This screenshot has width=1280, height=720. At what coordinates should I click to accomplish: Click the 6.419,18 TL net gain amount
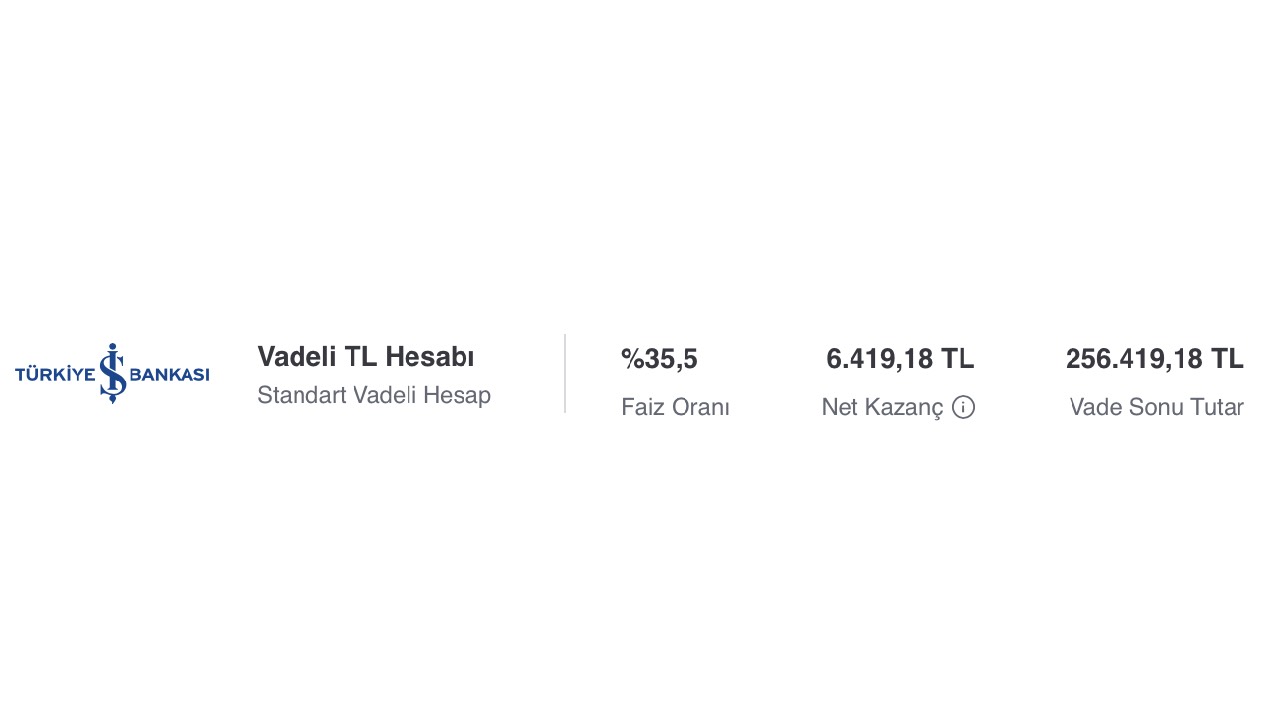click(x=900, y=359)
